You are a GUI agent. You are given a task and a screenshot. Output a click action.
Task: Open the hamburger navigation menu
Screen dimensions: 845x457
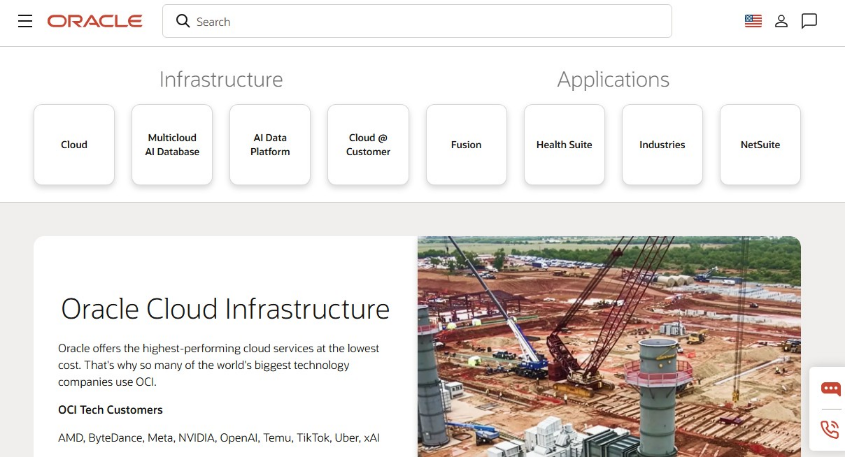tap(25, 21)
